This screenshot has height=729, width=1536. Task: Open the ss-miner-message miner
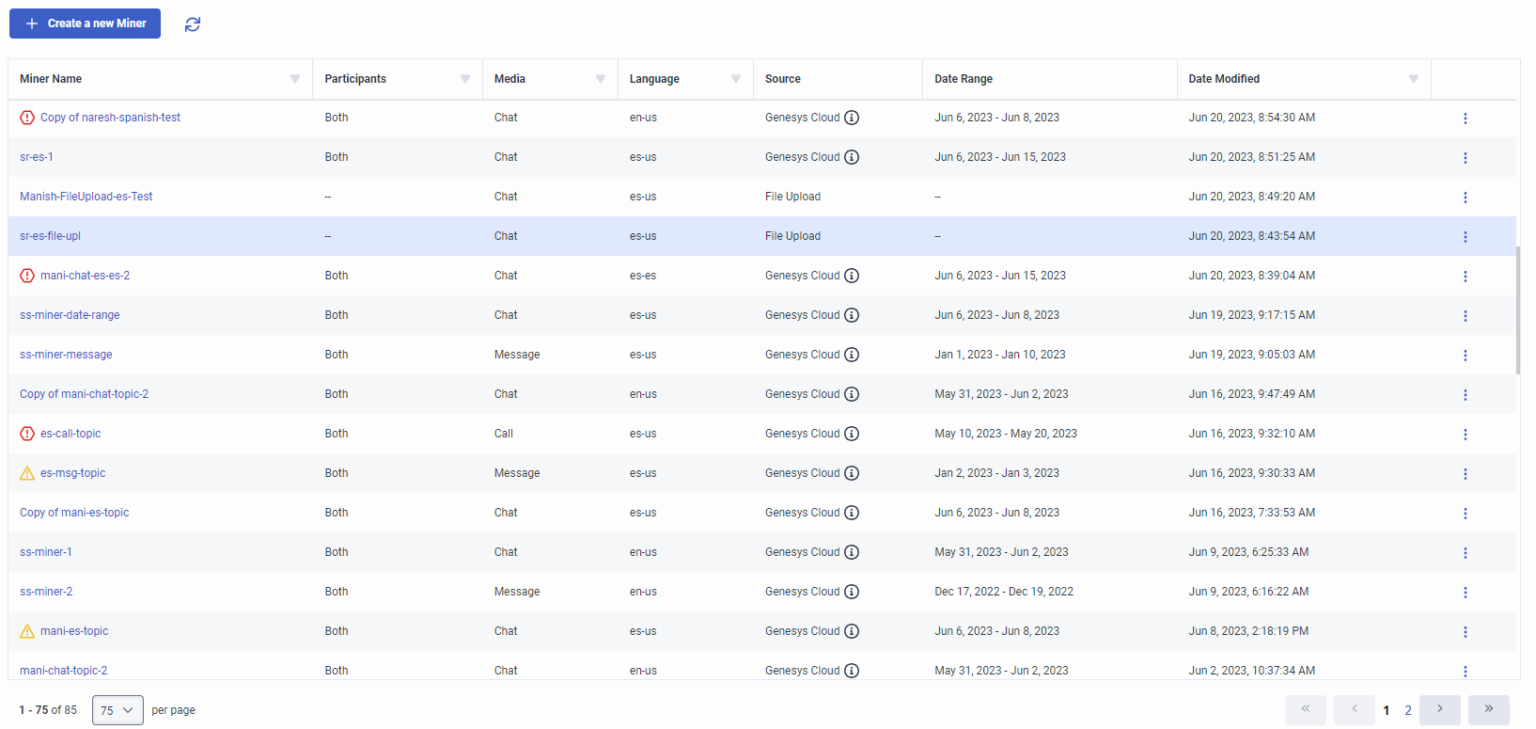point(66,354)
